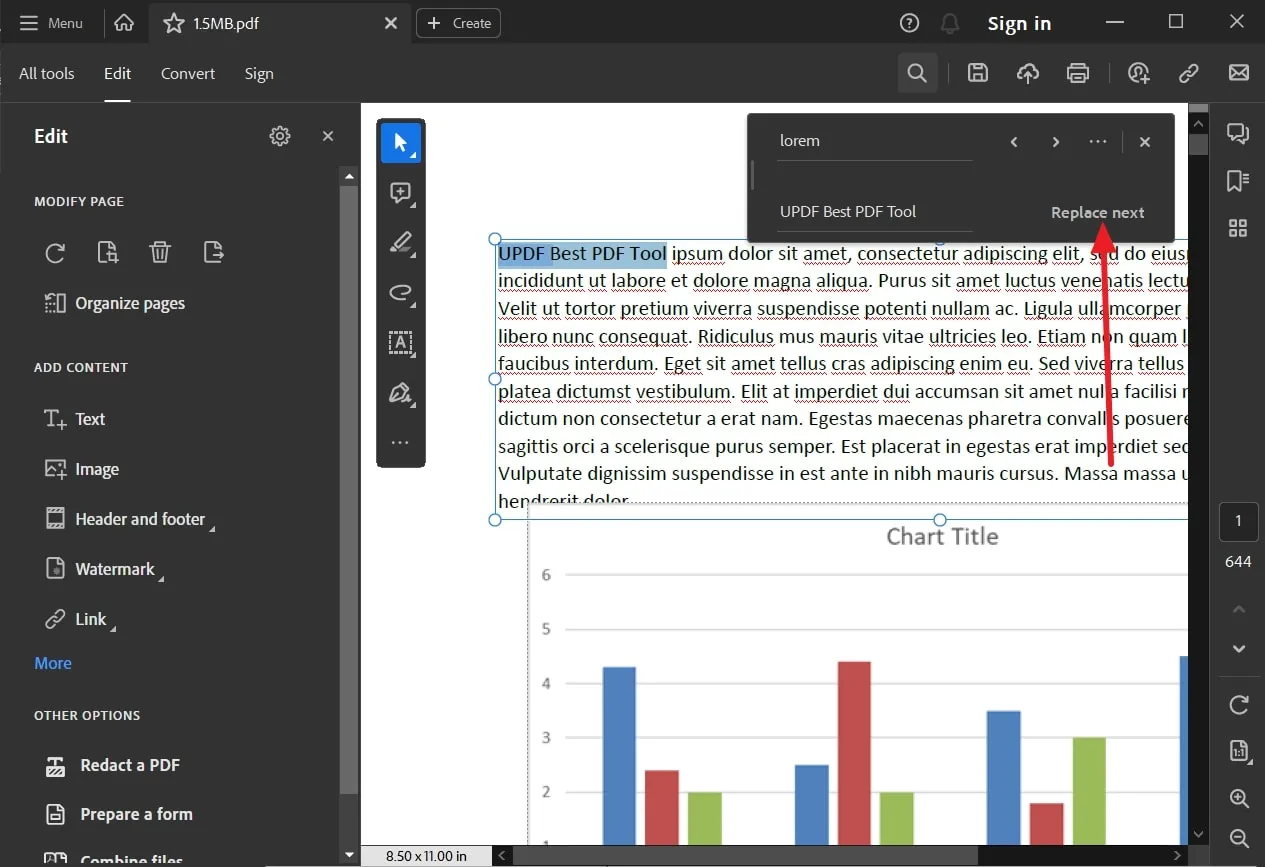Open Edit panel settings gear

click(280, 136)
